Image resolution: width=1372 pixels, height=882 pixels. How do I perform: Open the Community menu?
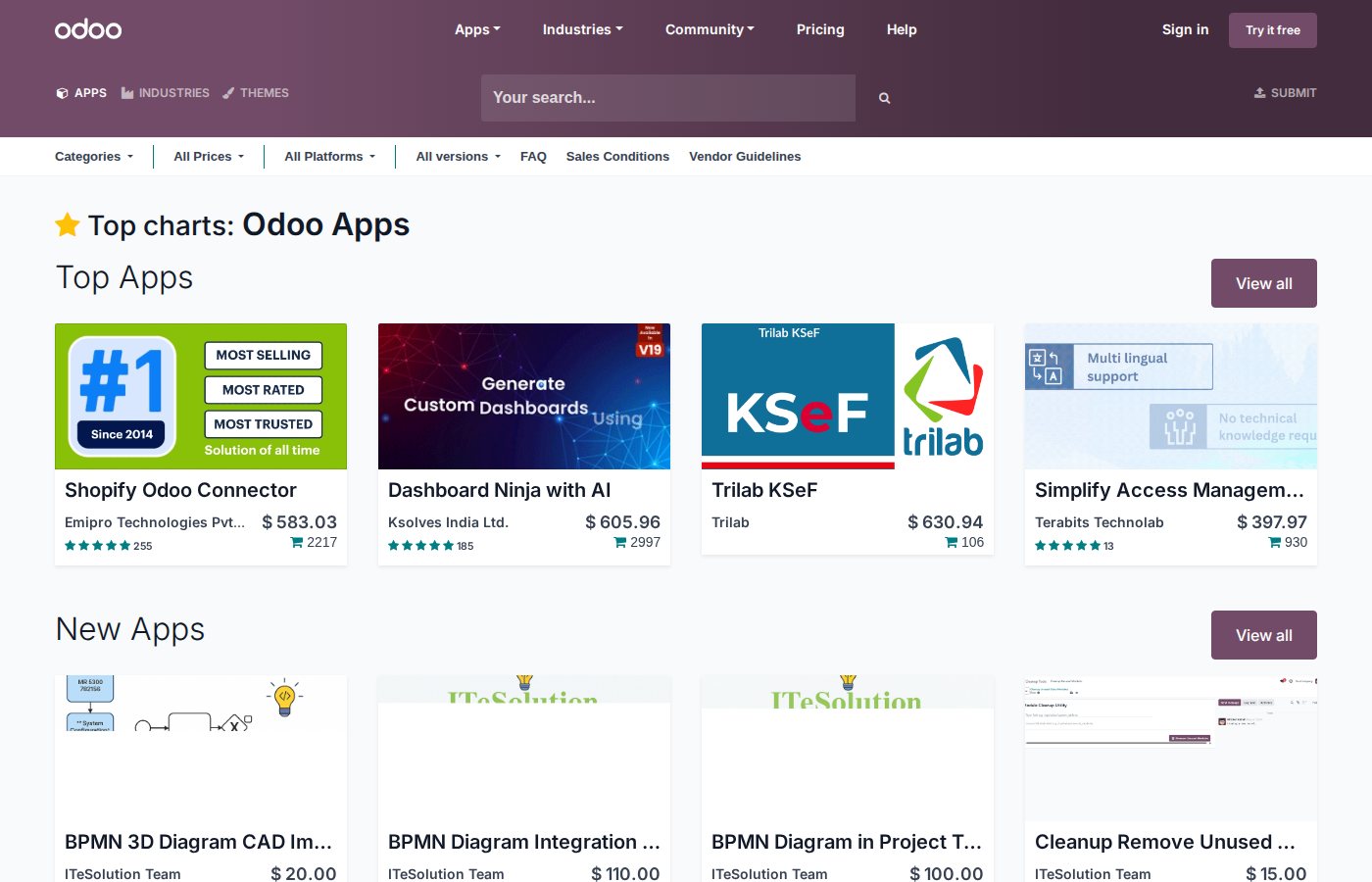[710, 29]
